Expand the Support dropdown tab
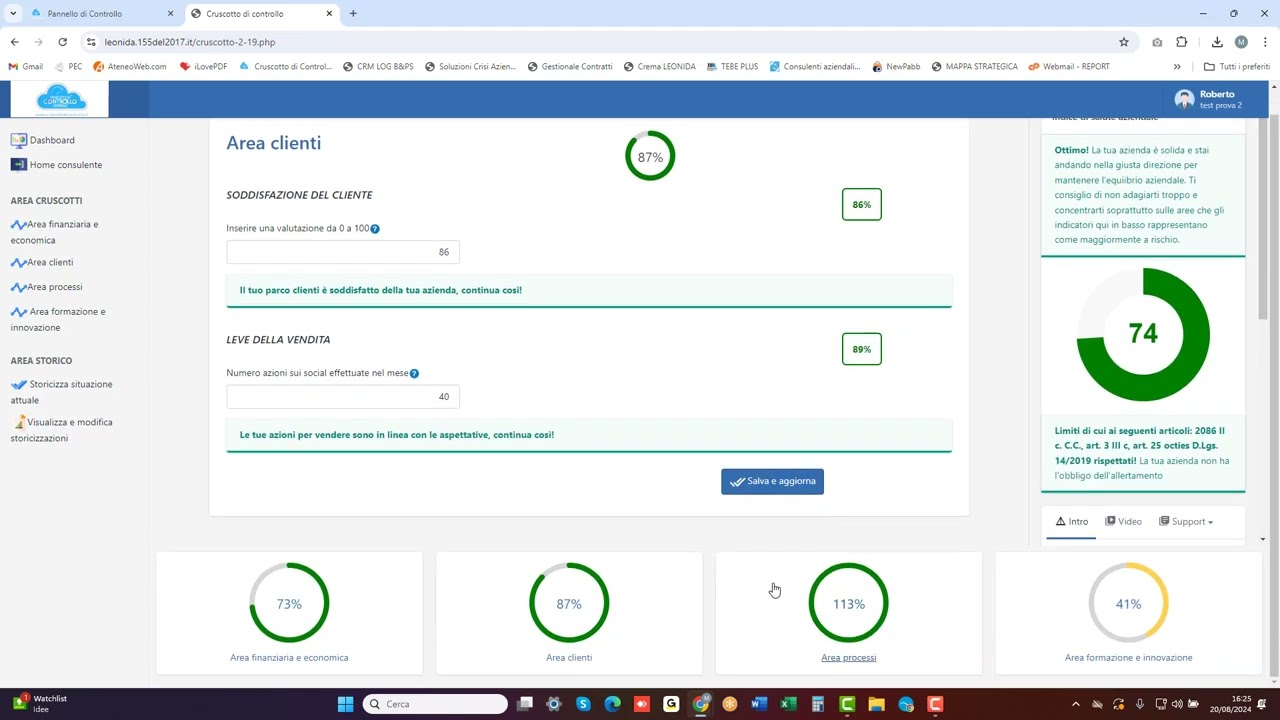 [x=1186, y=521]
